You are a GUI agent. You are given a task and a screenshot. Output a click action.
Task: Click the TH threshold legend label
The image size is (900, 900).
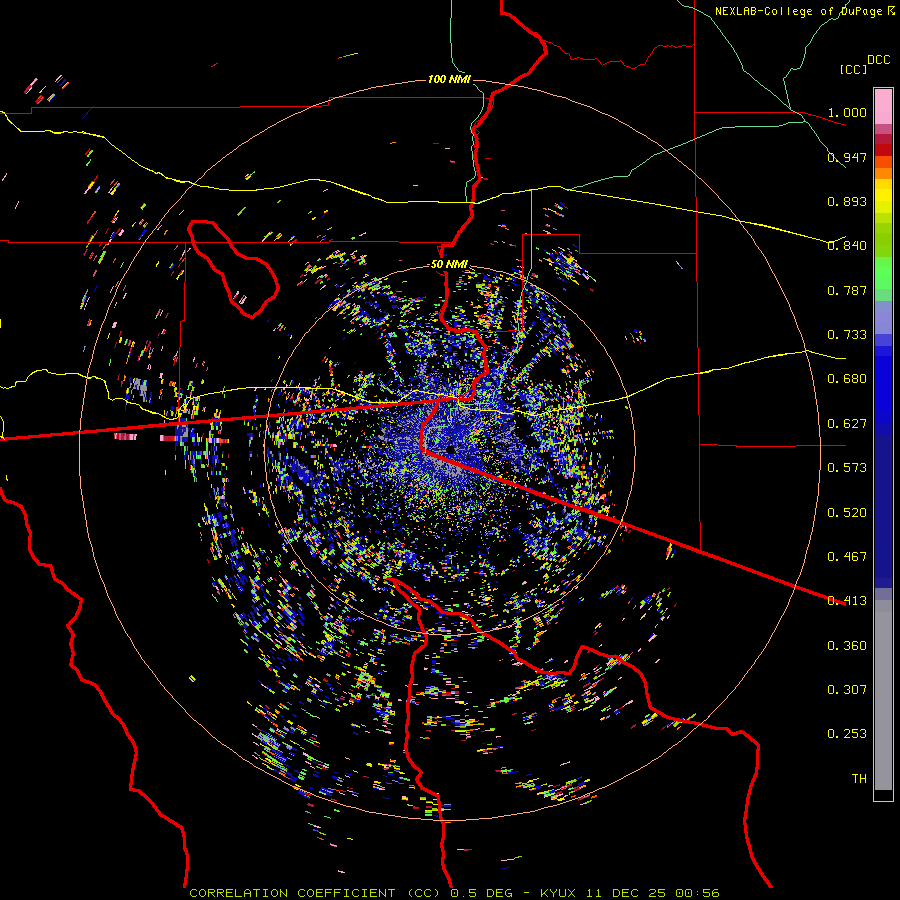[x=859, y=779]
